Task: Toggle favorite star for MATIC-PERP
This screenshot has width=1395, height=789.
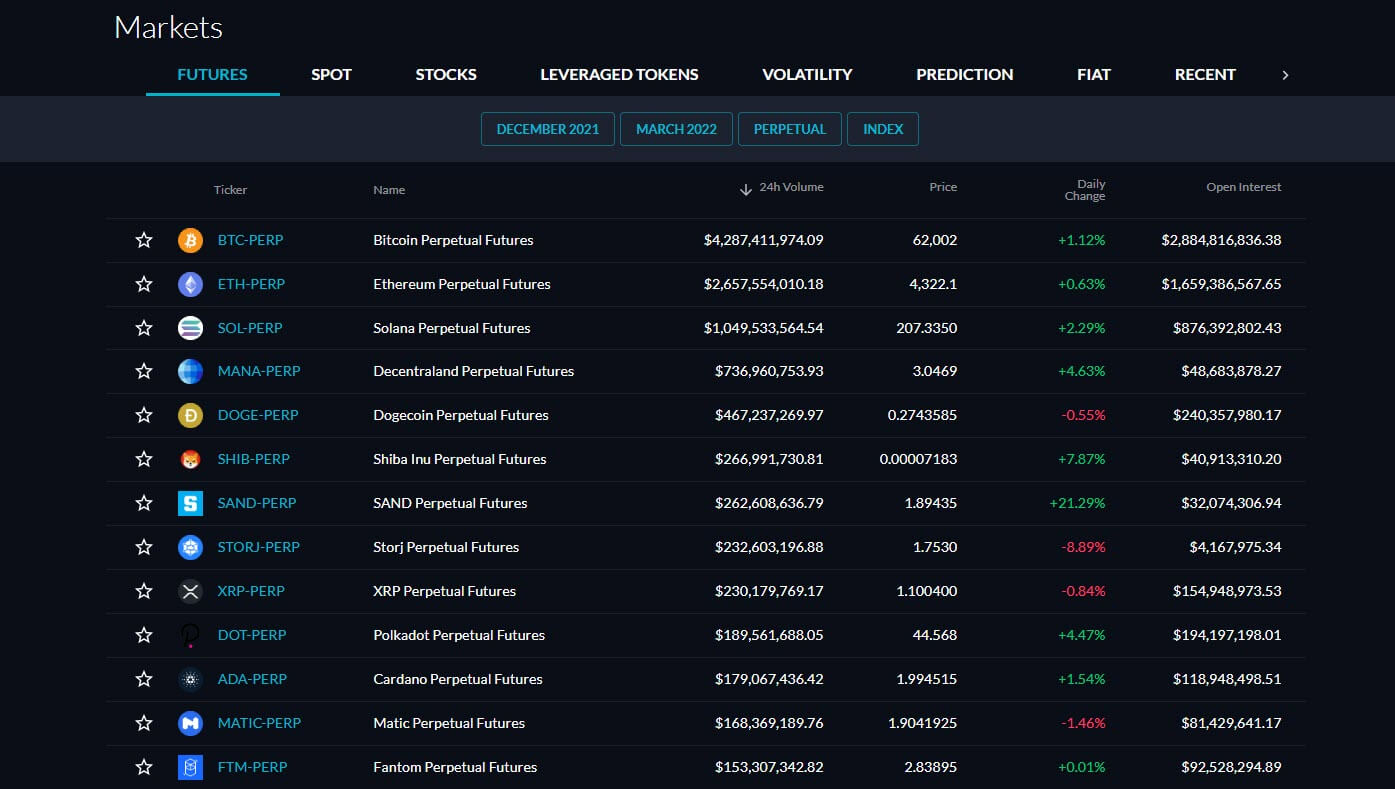Action: [144, 723]
